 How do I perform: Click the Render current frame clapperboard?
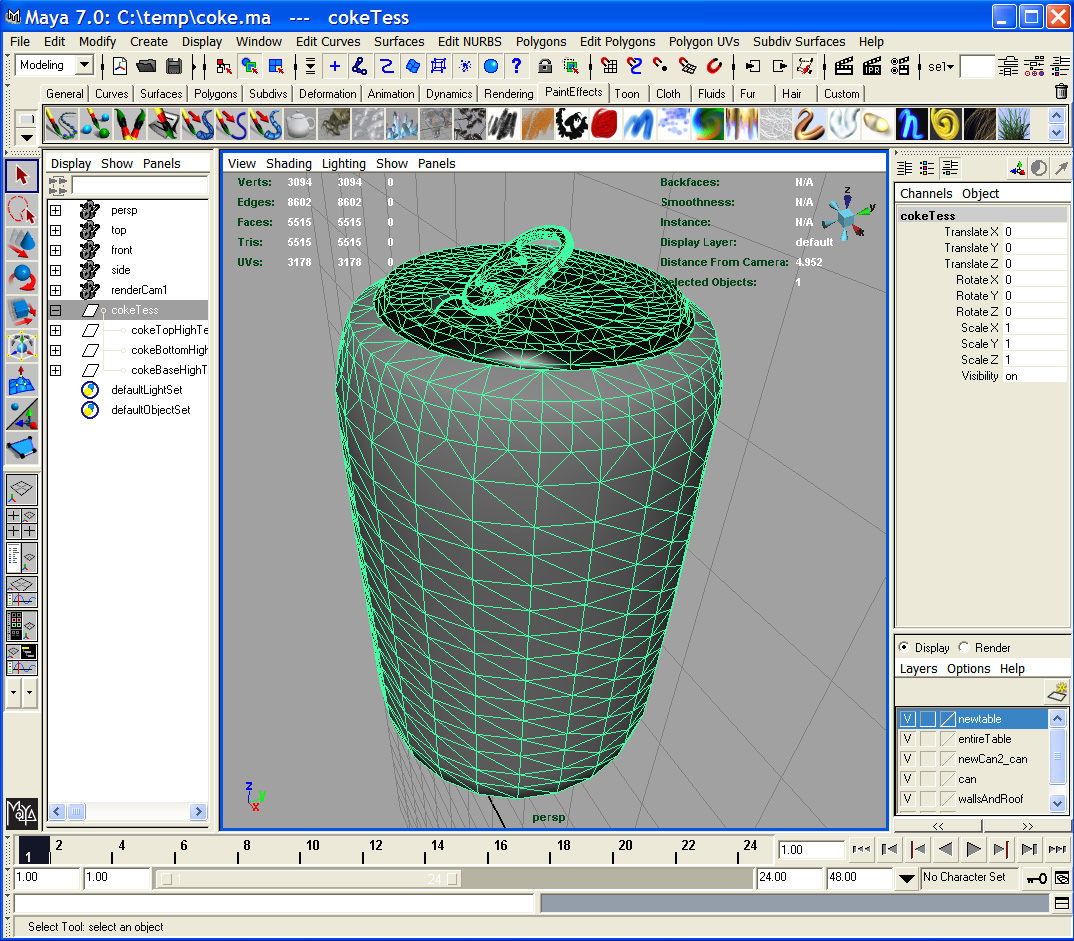[843, 66]
